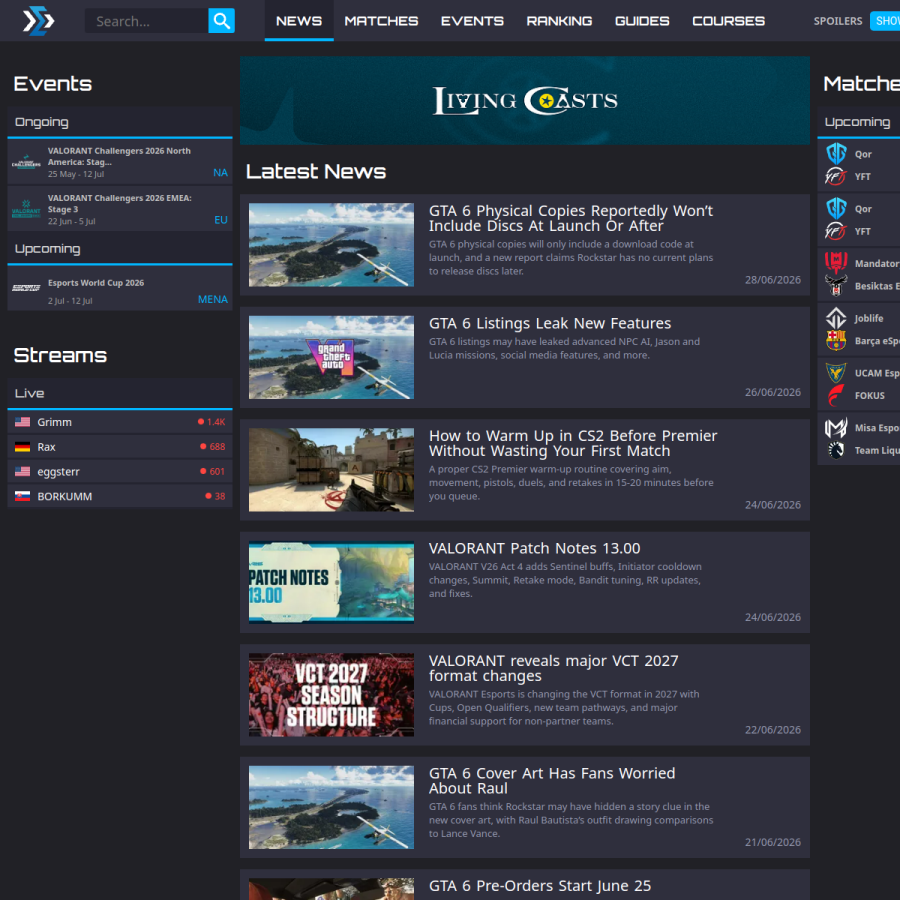The width and height of the screenshot is (900, 900).
Task: Click the 1.4K viewer count for Grimm
Action: (x=212, y=422)
